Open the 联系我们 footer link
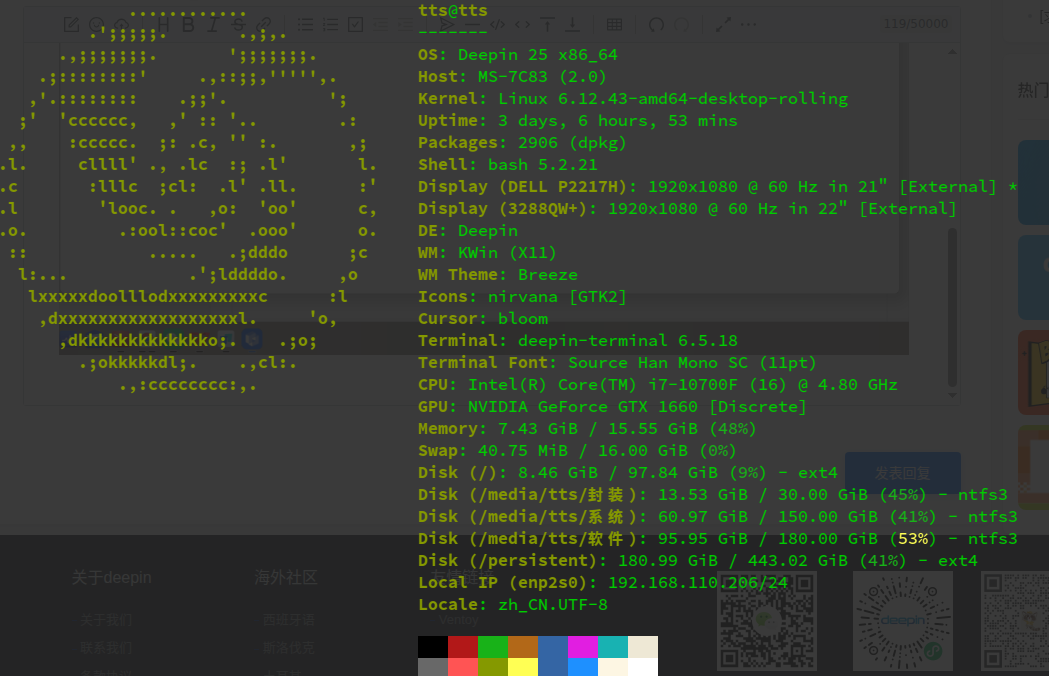1049x676 pixels. pyautogui.click(x=106, y=648)
